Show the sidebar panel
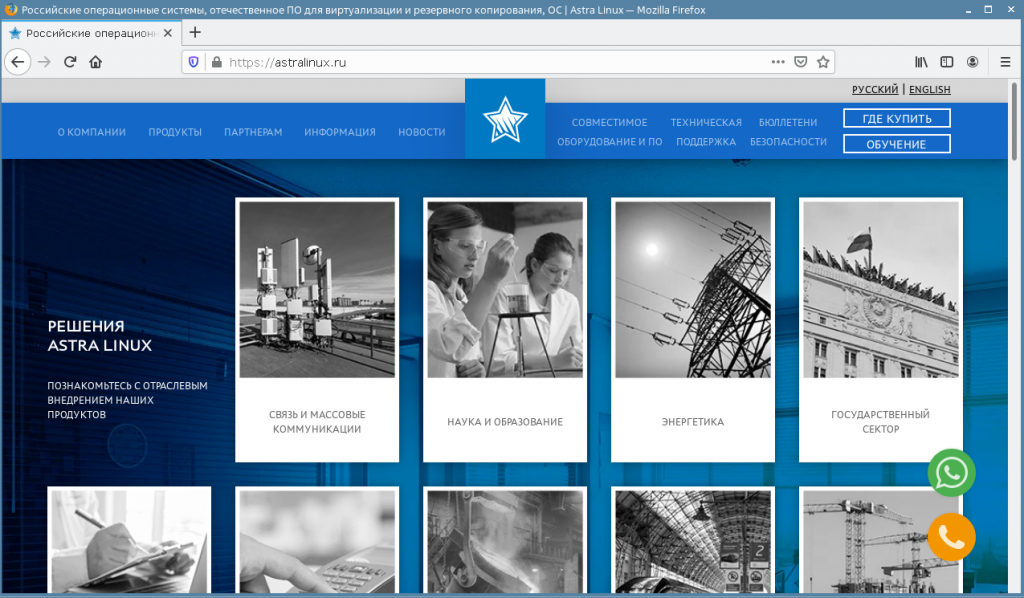This screenshot has height=598, width=1024. point(946,62)
